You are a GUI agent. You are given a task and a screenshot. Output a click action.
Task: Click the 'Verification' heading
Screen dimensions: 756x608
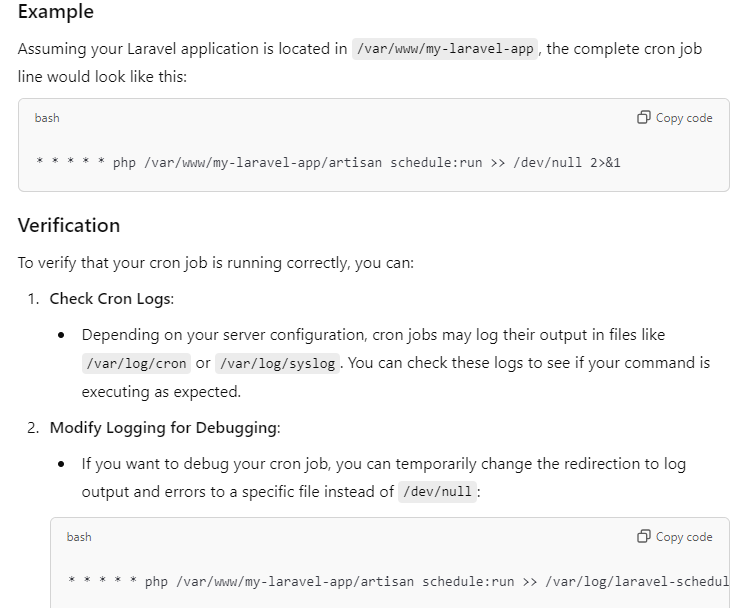coord(69,225)
